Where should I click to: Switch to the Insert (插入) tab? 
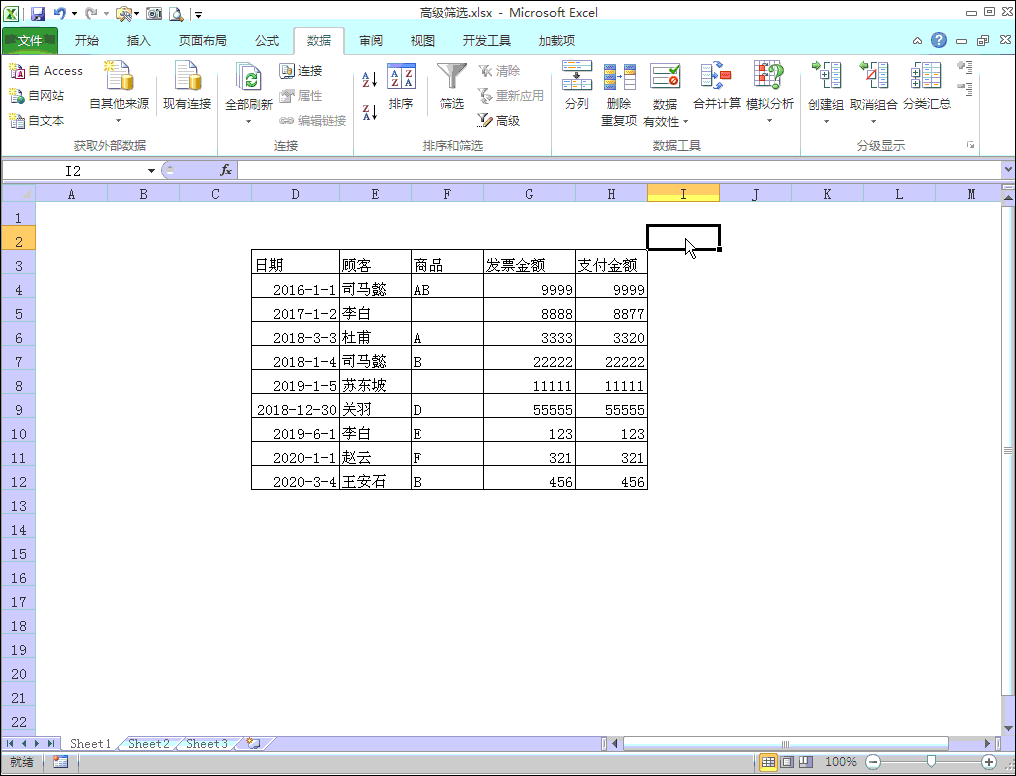pyautogui.click(x=138, y=41)
